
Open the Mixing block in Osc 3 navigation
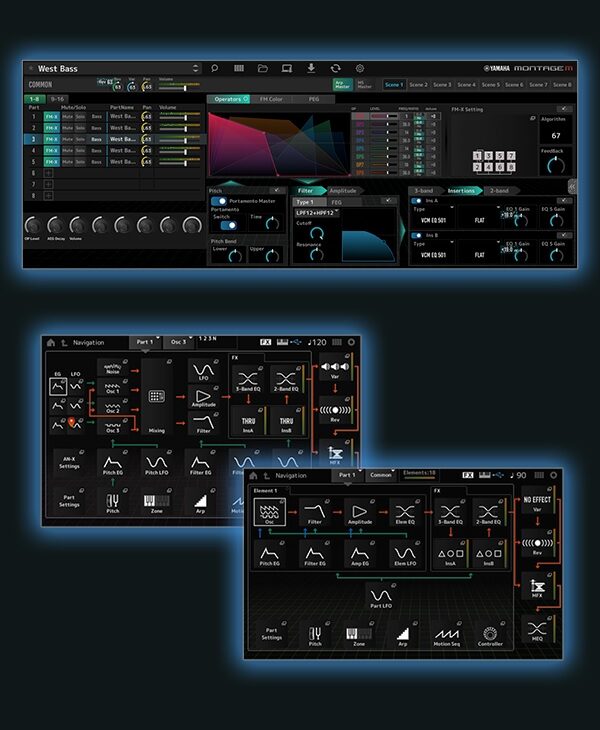(x=156, y=397)
